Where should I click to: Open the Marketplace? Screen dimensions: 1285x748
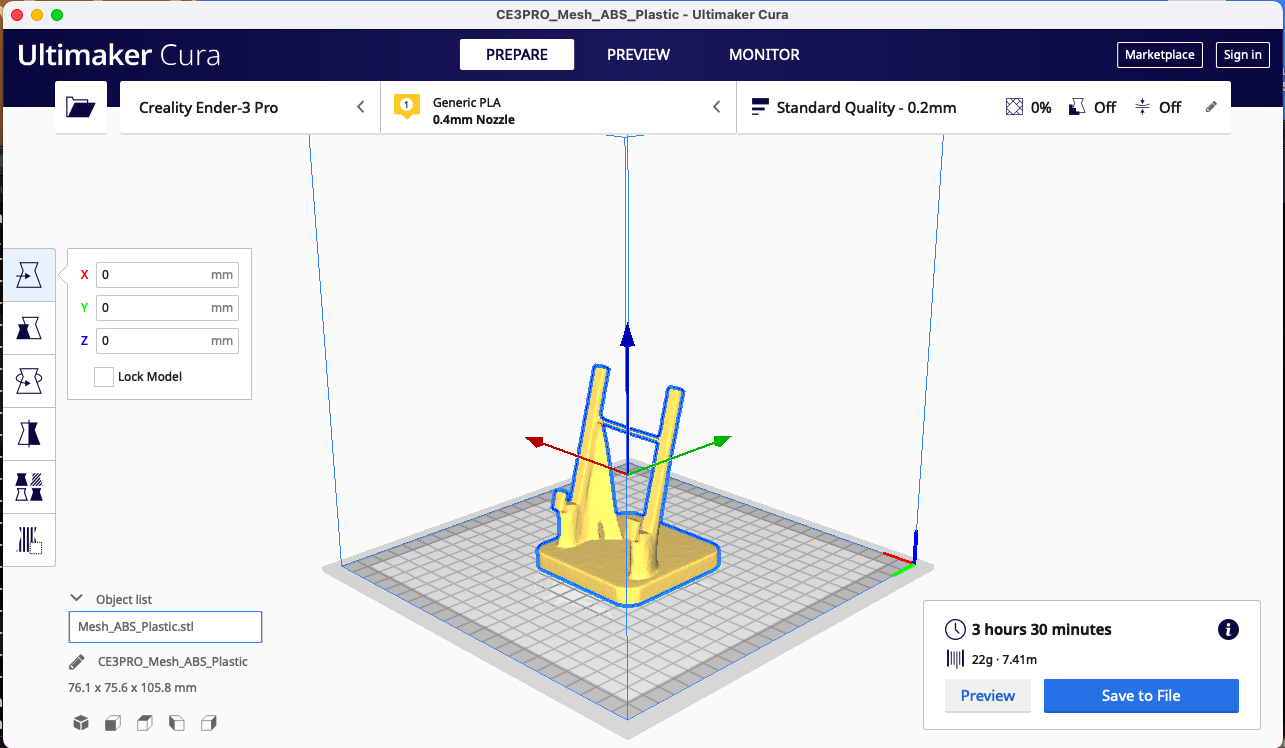[1159, 55]
